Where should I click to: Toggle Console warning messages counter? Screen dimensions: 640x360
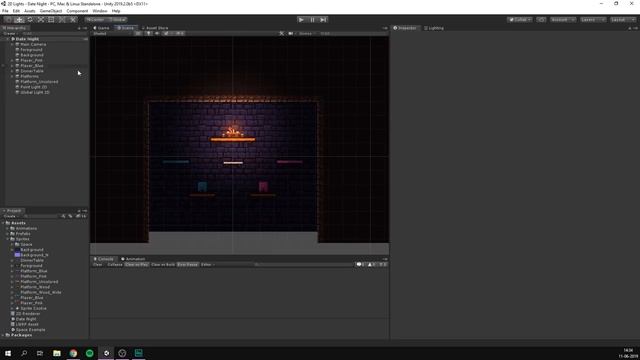(x=371, y=264)
